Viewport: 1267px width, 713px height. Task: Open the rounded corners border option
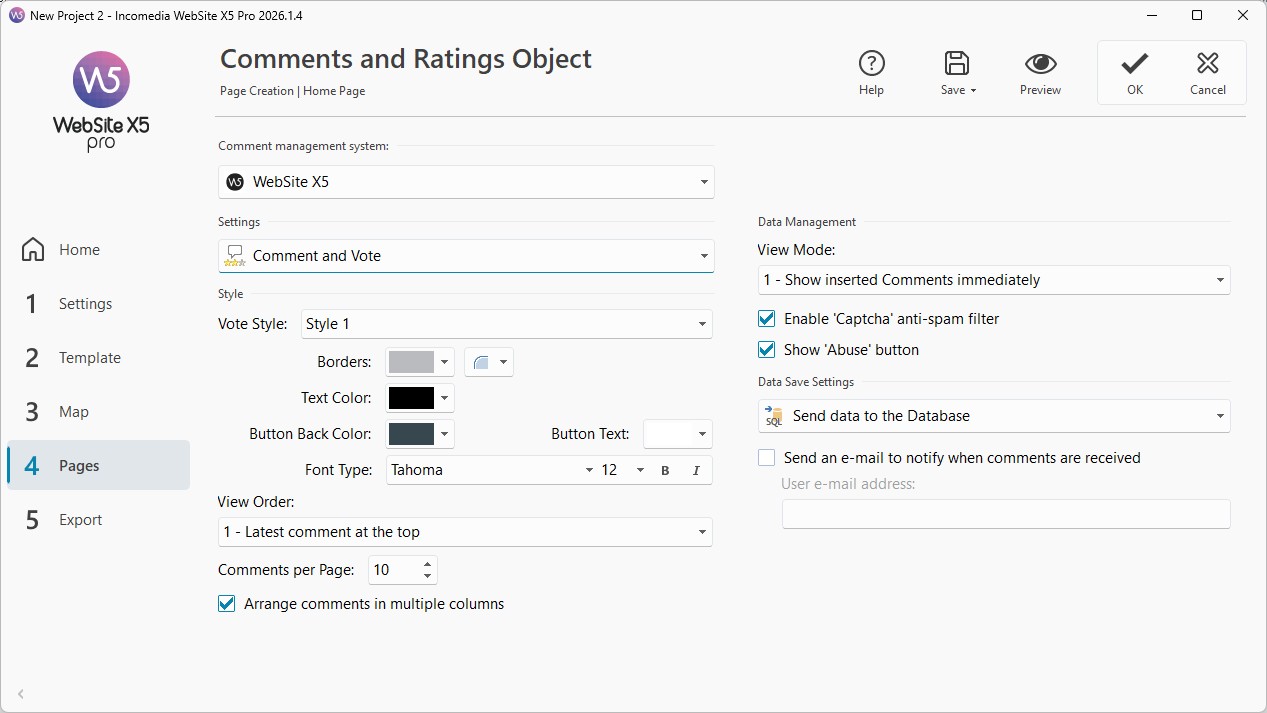pyautogui.click(x=488, y=362)
